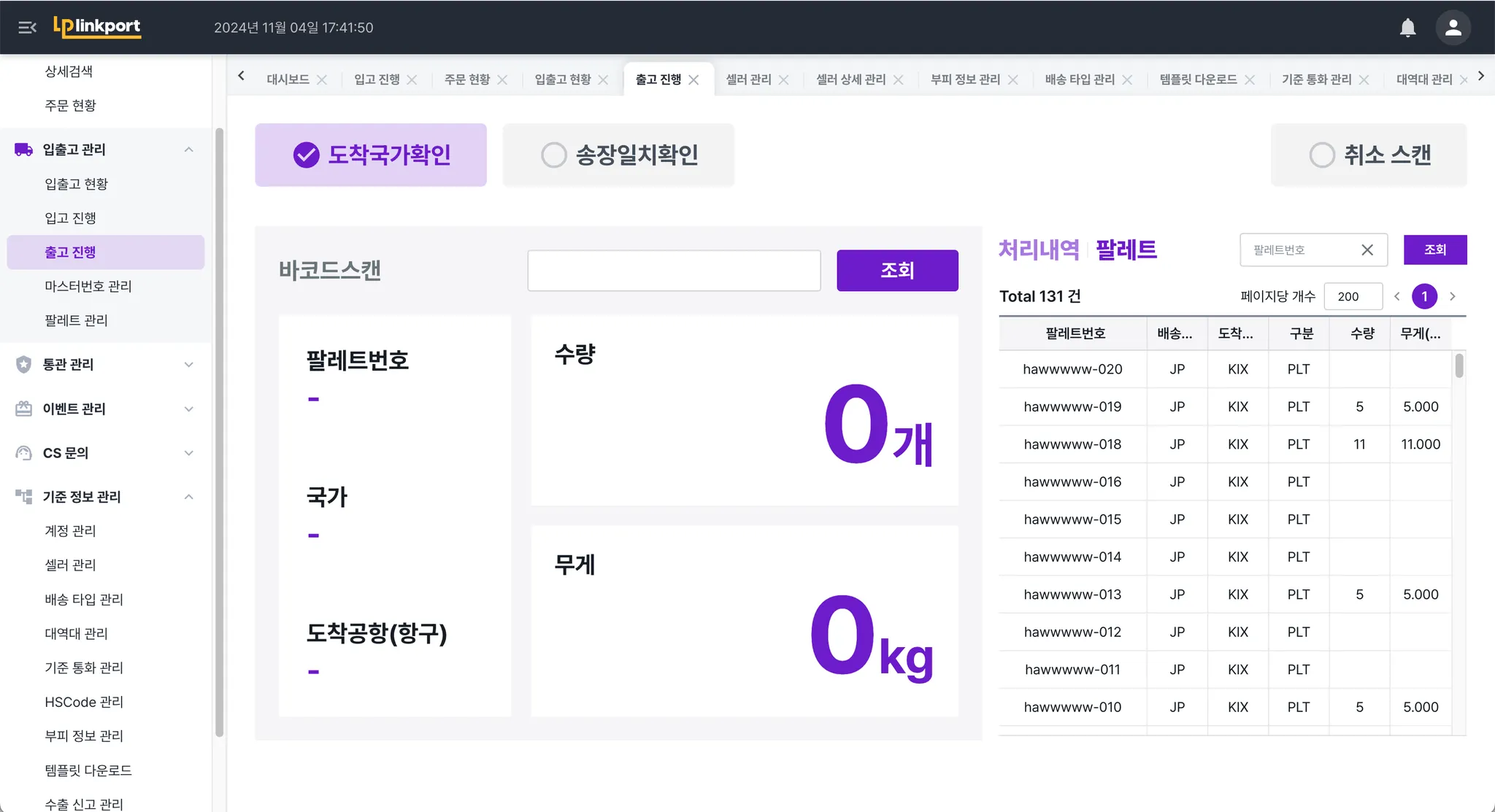Focus the 바코드스캔 input field
The image size is (1495, 812).
coord(674,271)
